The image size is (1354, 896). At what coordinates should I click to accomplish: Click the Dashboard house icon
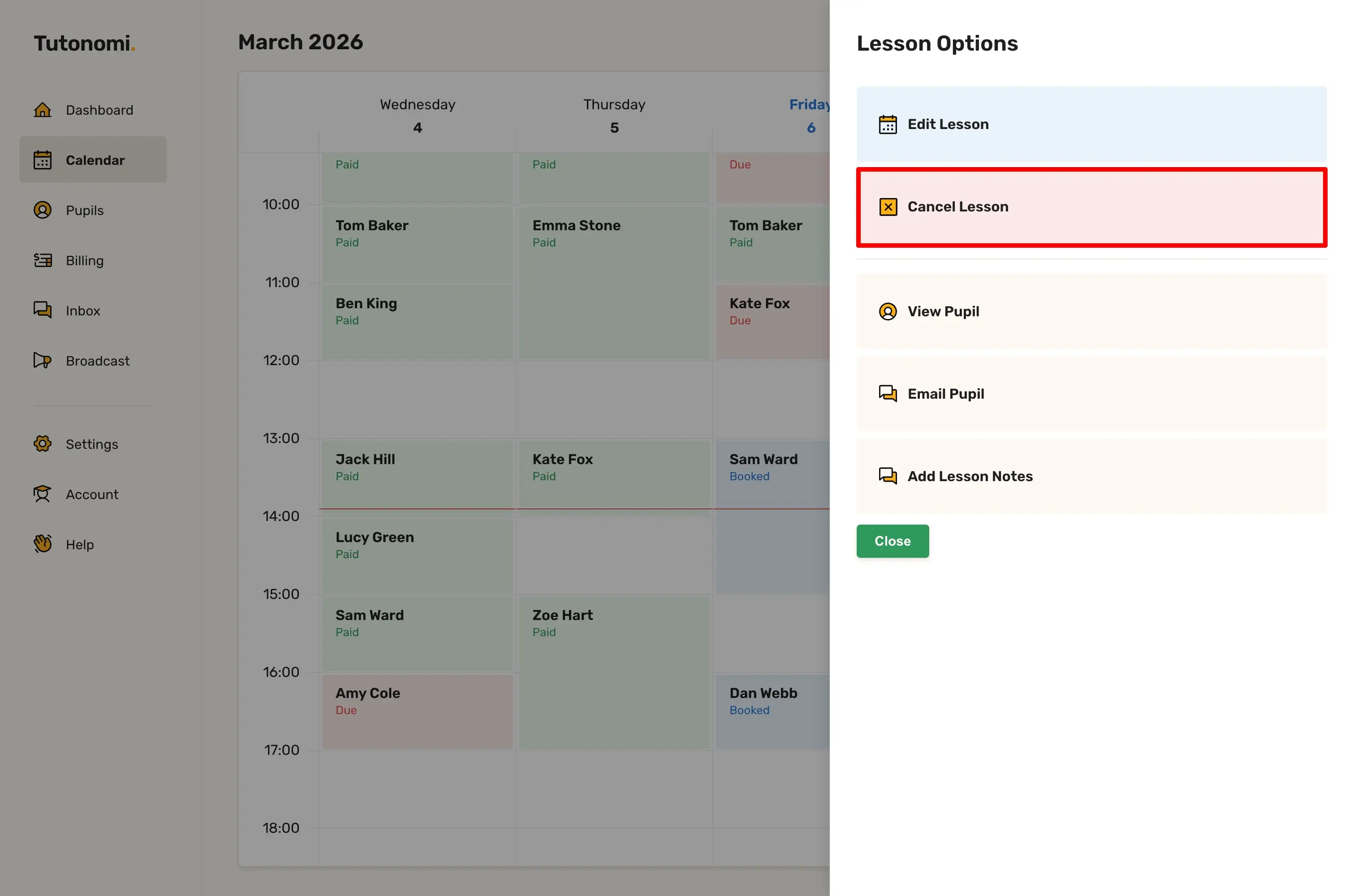42,110
